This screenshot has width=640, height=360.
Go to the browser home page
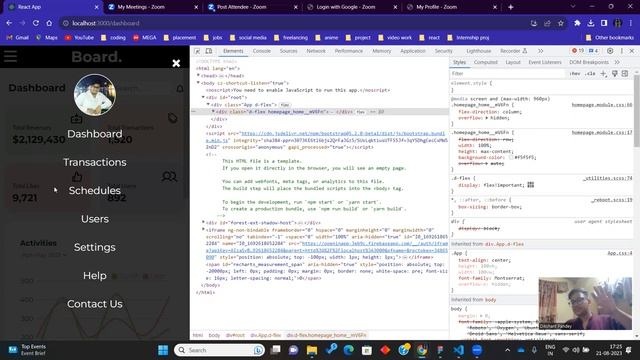pos(49,23)
